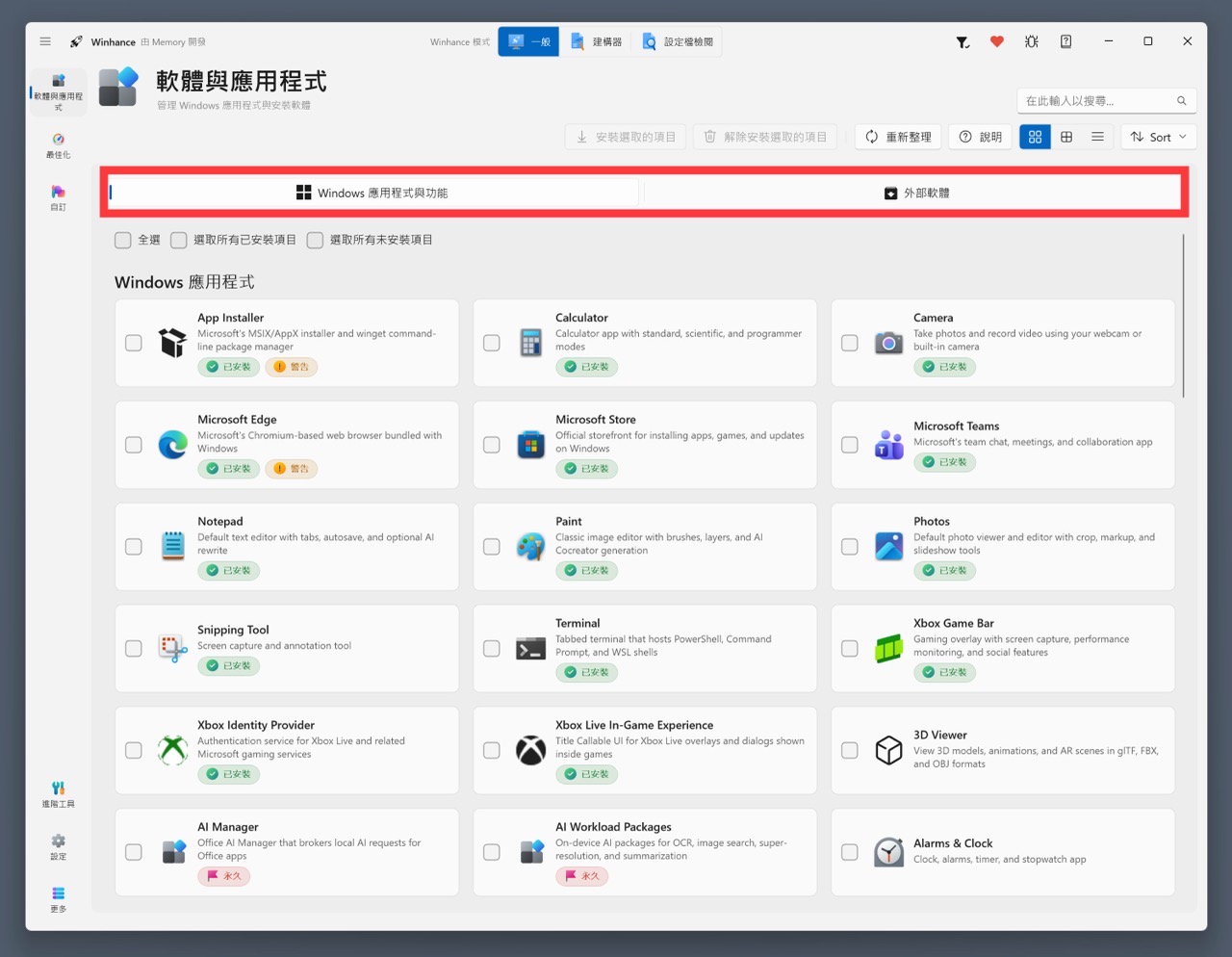Click the Microsoft Edge icon
This screenshot has height=957, width=1232.
173,445
